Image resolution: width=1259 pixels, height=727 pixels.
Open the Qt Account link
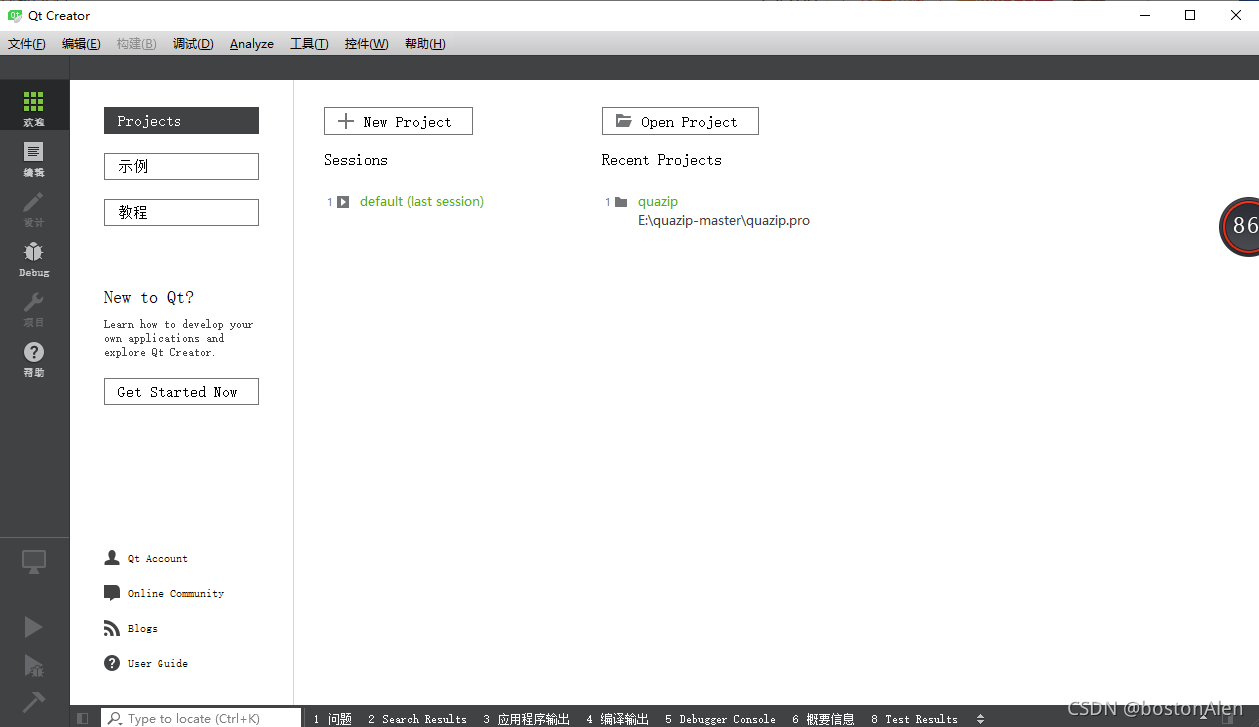(158, 559)
